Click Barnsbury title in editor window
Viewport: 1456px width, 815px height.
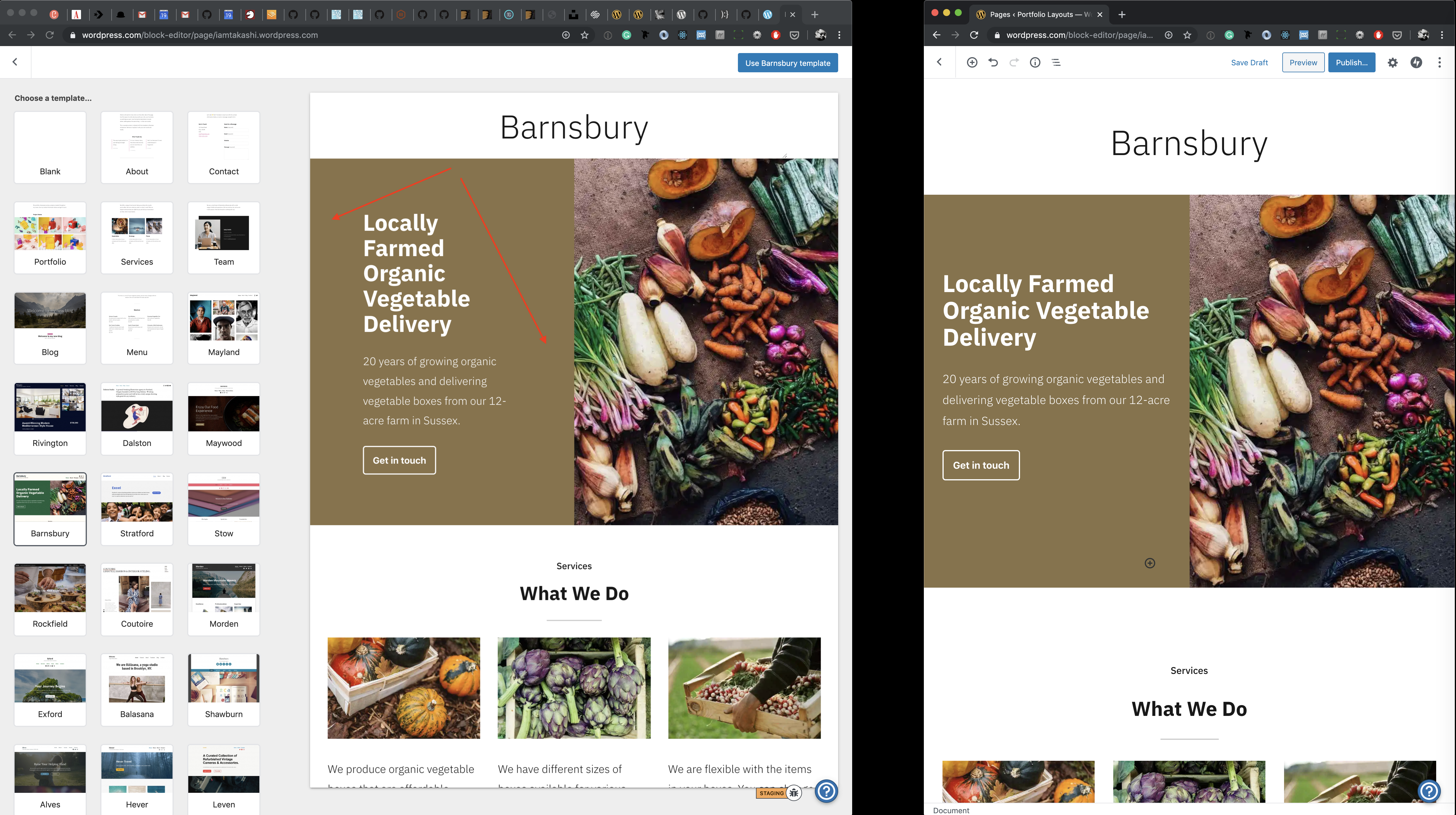coord(1189,143)
